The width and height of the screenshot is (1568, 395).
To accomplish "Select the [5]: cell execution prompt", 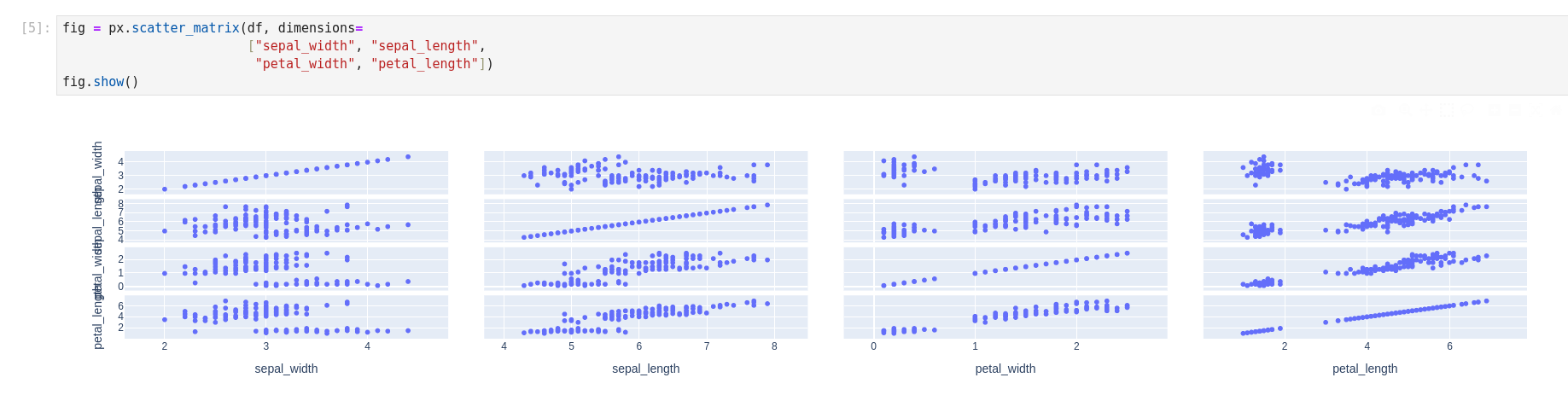I will 35,28.
